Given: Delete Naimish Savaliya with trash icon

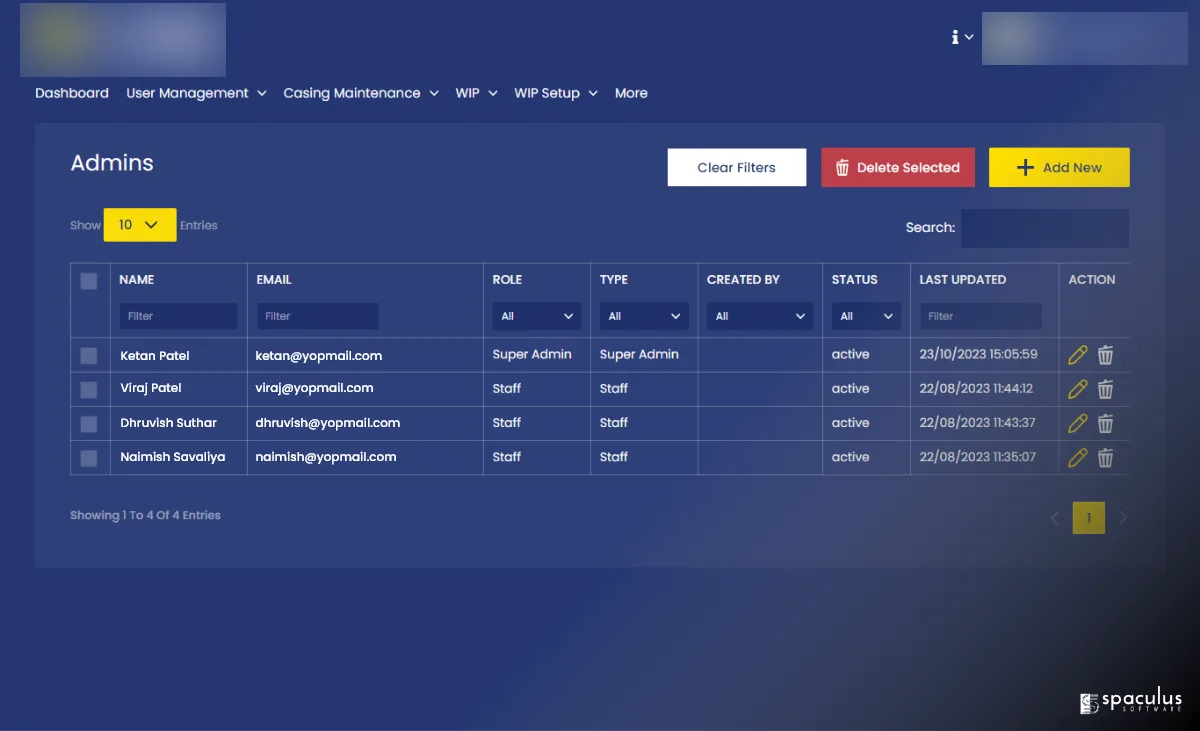Looking at the screenshot, I should 1105,458.
